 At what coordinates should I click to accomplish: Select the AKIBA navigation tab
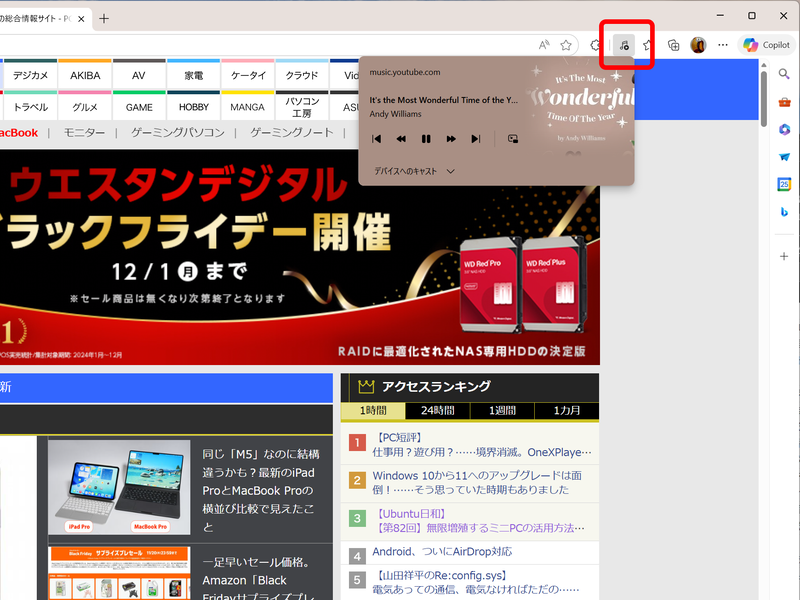click(x=85, y=75)
